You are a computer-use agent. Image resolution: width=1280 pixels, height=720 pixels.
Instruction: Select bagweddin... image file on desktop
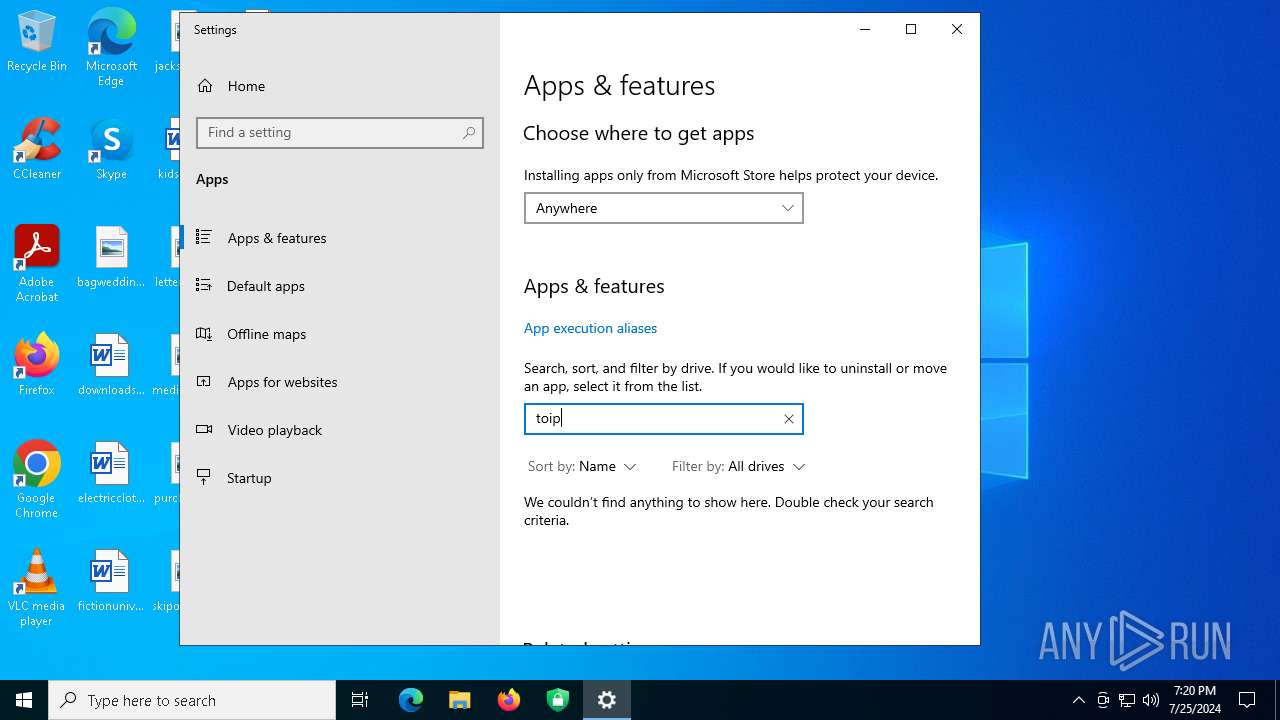[x=111, y=258]
